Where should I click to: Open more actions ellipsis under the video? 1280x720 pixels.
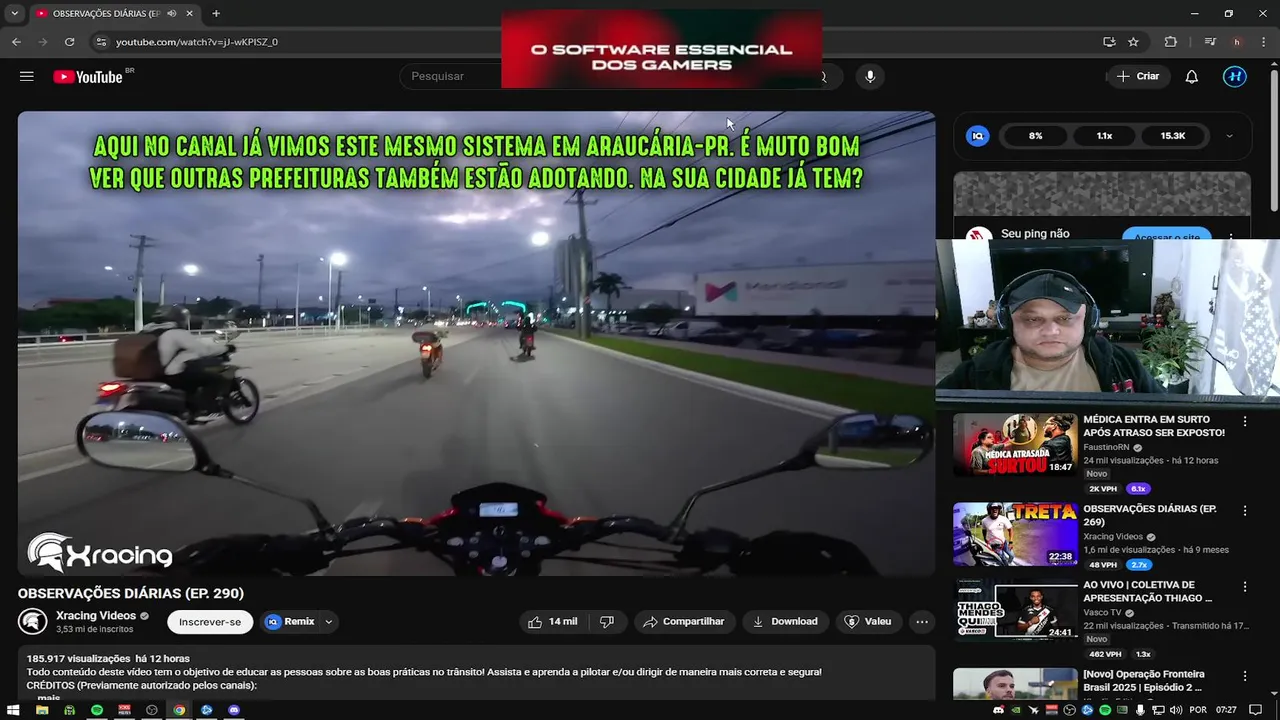[x=922, y=622]
